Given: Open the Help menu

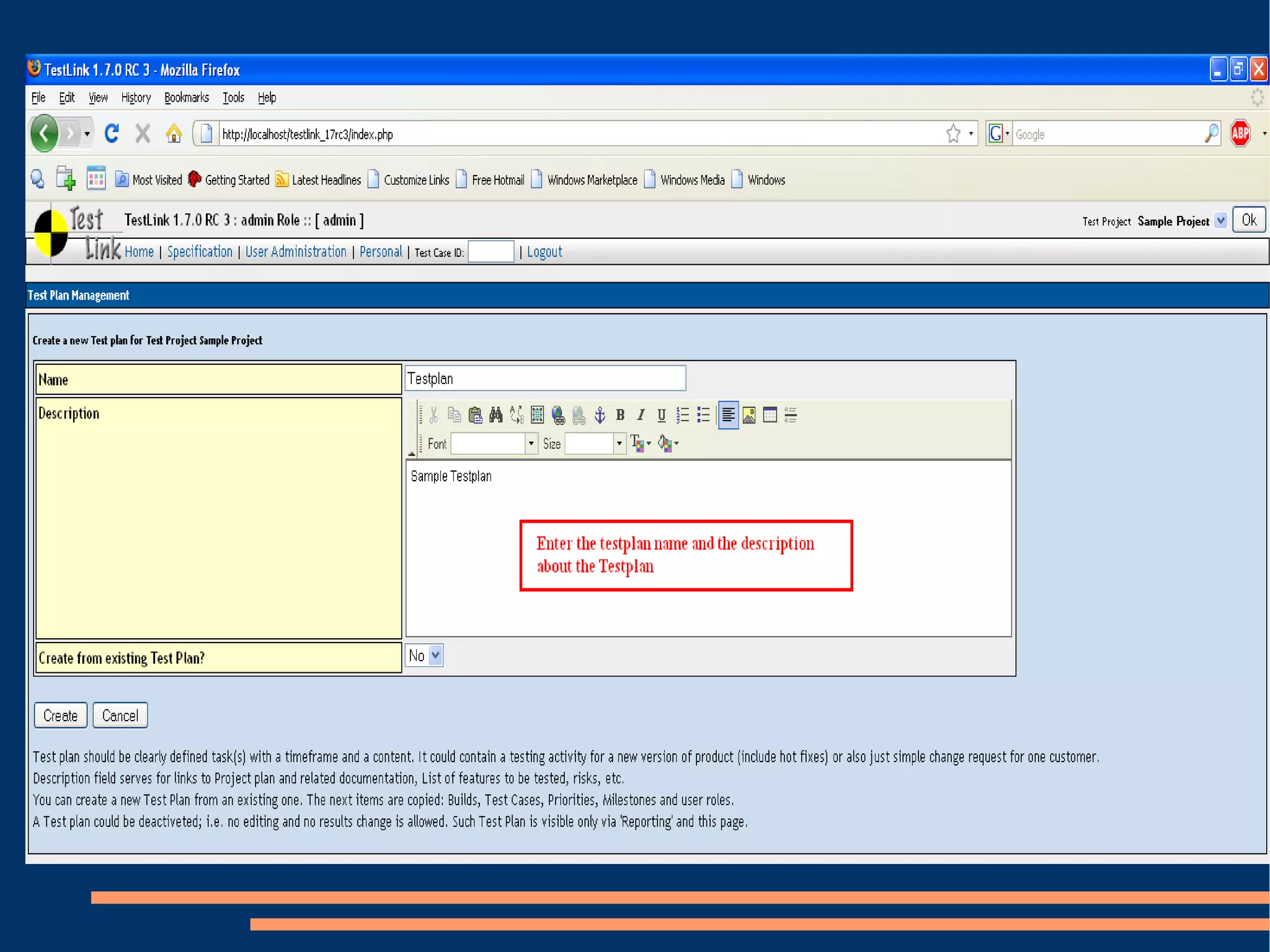Looking at the screenshot, I should coord(267,97).
